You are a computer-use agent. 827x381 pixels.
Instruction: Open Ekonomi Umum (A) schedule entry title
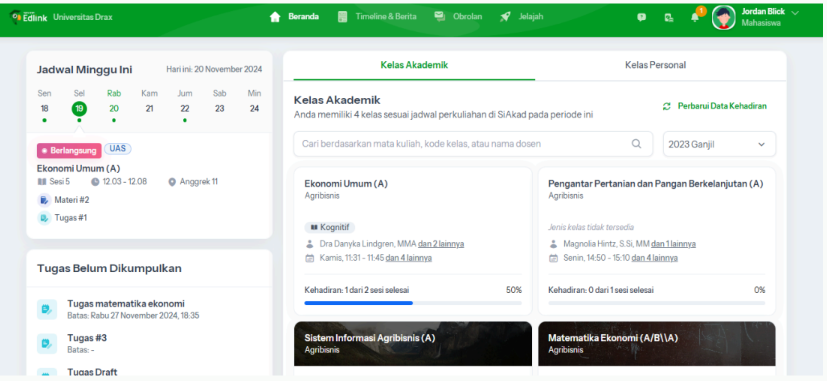pyautogui.click(x=79, y=169)
